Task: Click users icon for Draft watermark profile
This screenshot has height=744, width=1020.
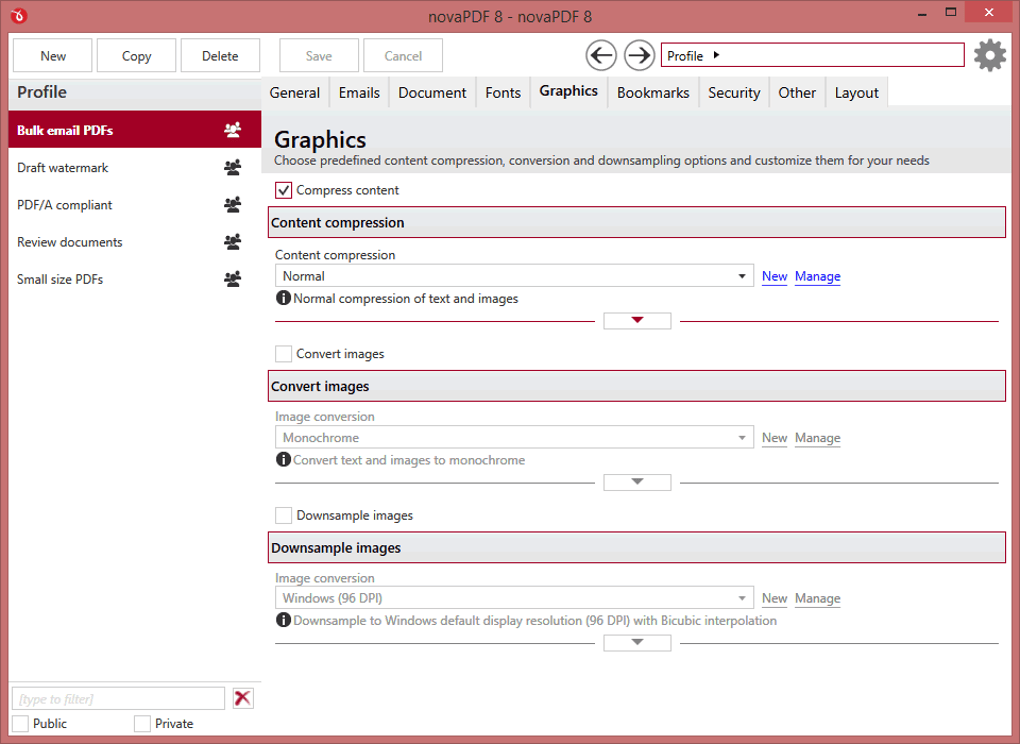Action: point(232,168)
